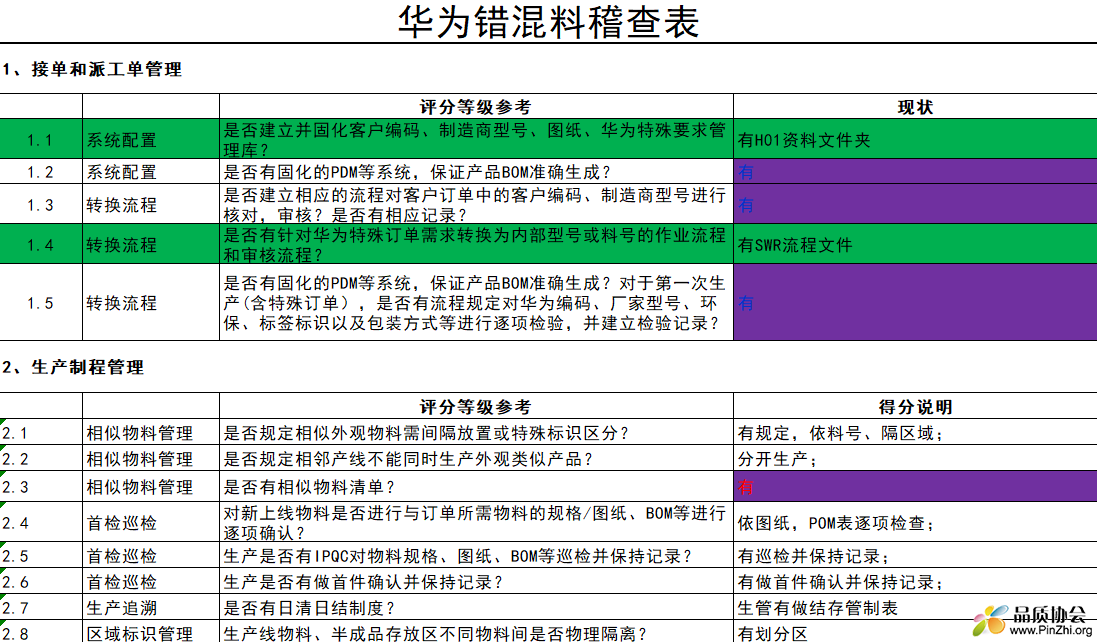Click cell 生管有做结存管制表
Screen dimensions: 1097x642
point(915,607)
